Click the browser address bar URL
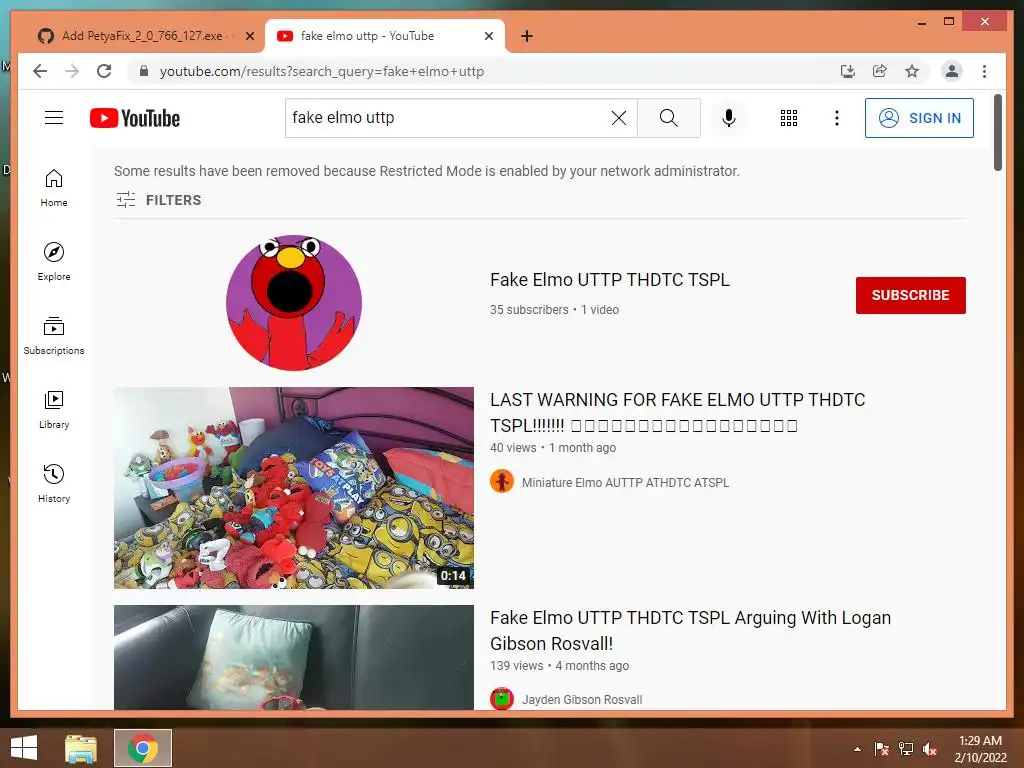Viewport: 1024px width, 768px height. point(322,71)
